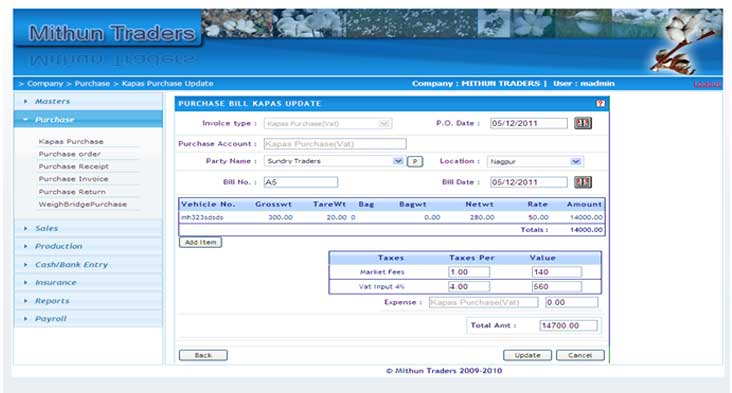Viewport: 732px width, 393px height.
Task: Click Rate value 50.00
Action: click(x=538, y=218)
